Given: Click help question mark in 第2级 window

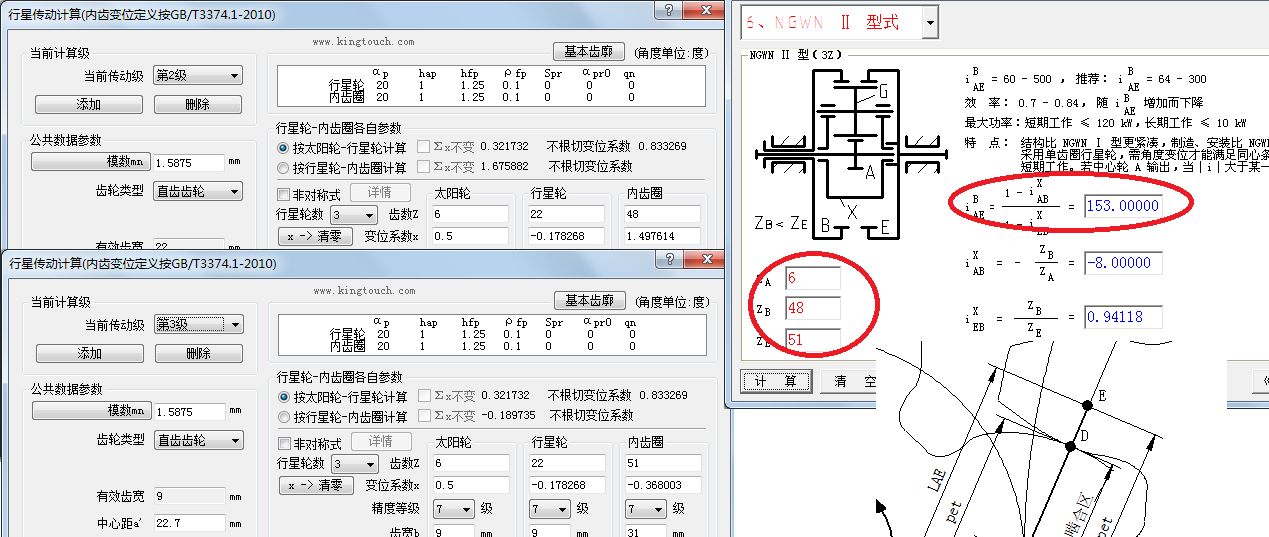Looking at the screenshot, I should point(669,11).
